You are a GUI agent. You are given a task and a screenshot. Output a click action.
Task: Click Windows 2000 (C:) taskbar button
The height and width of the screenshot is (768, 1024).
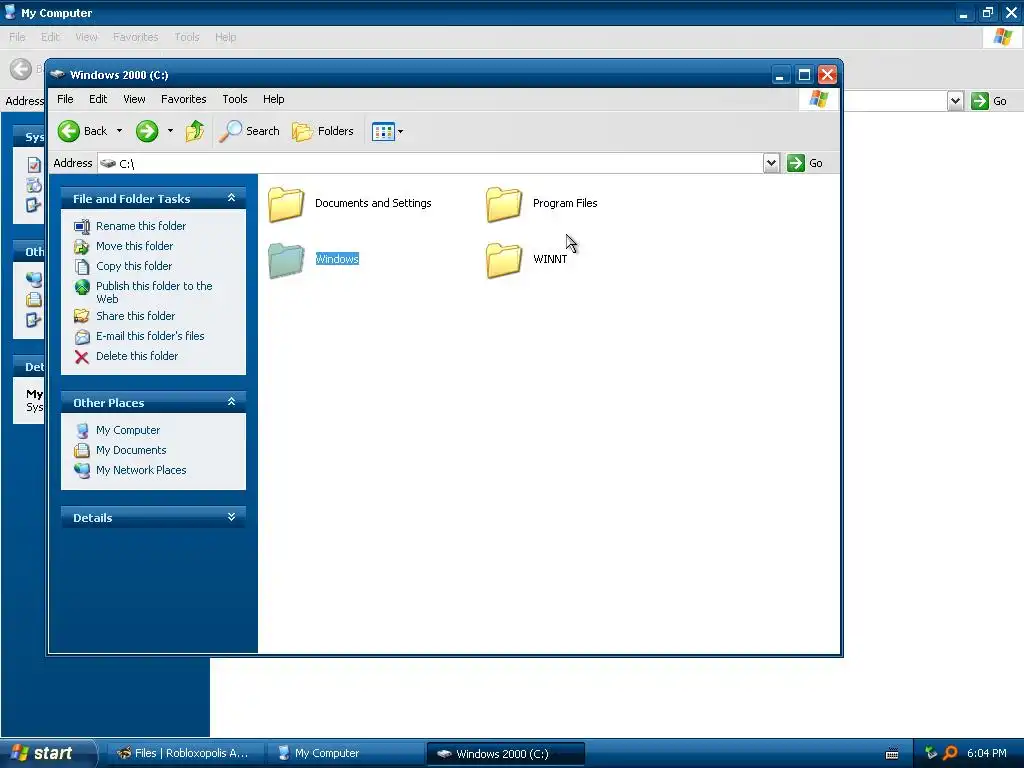click(505, 753)
